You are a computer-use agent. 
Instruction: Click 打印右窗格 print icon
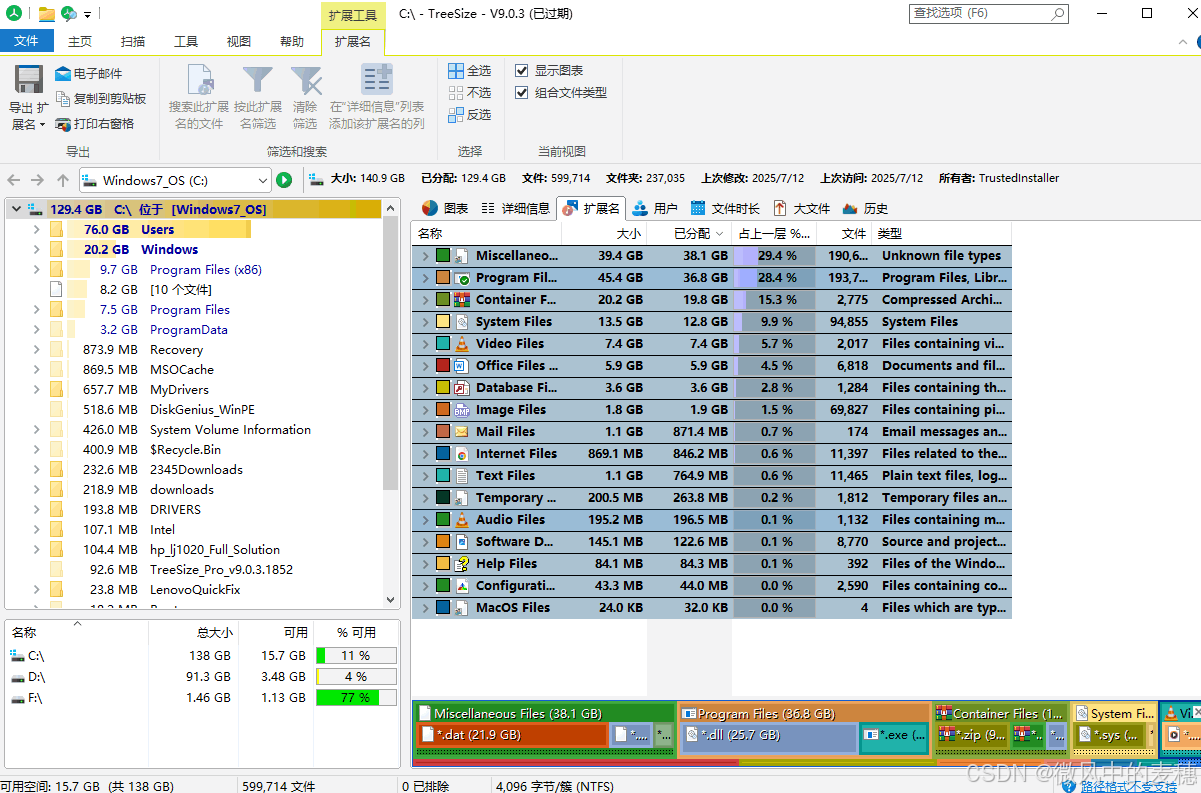[62, 124]
